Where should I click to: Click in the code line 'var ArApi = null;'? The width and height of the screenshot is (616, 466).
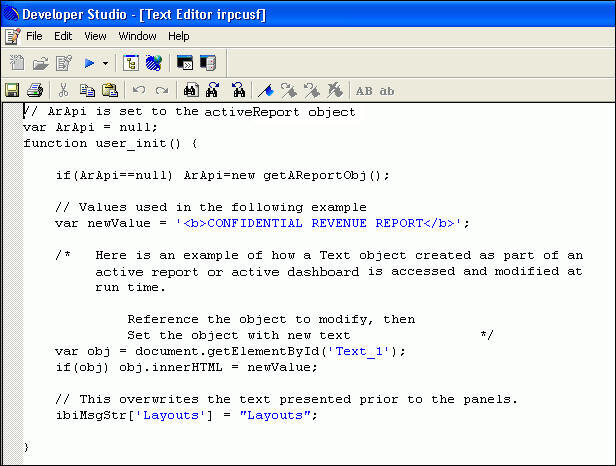(x=90, y=127)
